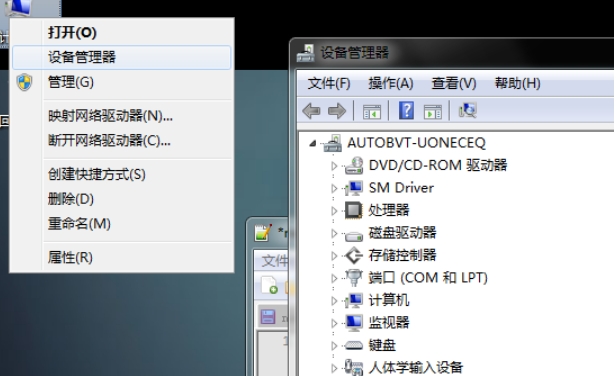
Task: Expand the DVD/CD-ROM 驱动器 node
Action: click(334, 166)
